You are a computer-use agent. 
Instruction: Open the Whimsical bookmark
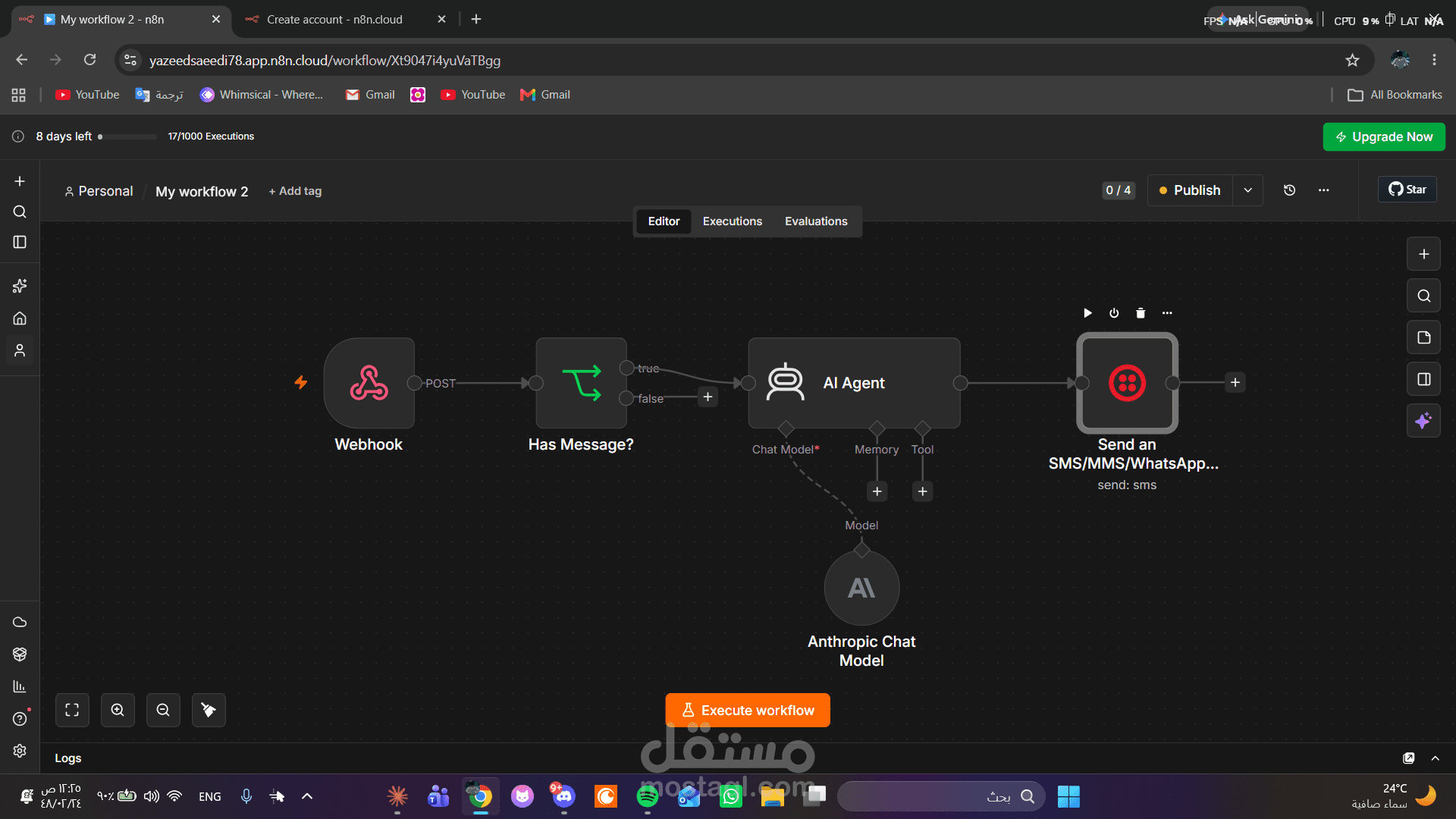[262, 95]
